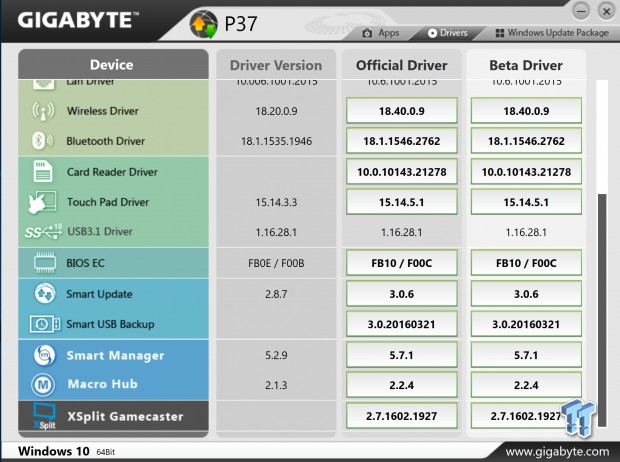Select installed Touch Pad version 15.14.3.3
The image size is (620, 462).
(276, 203)
